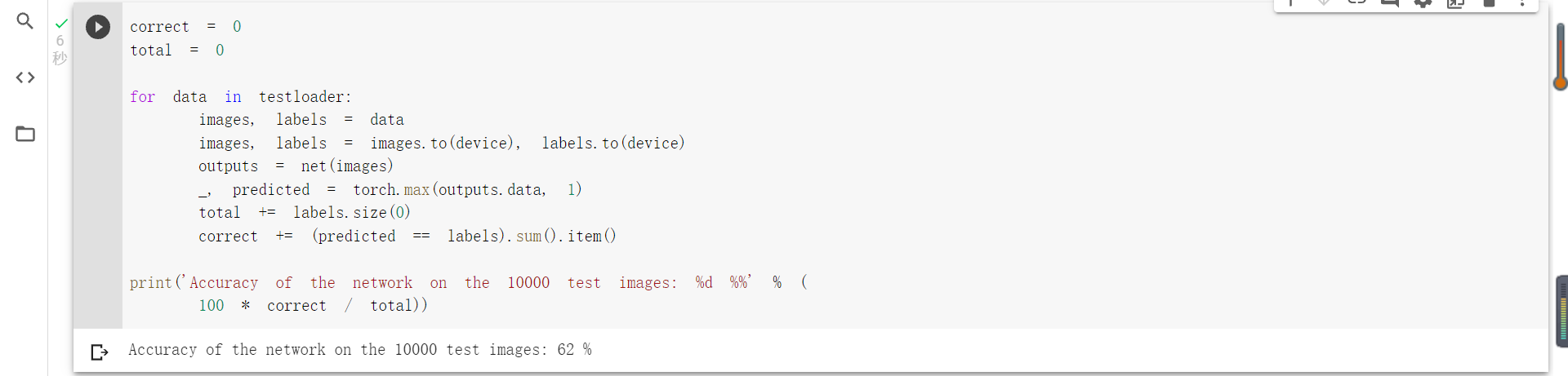
Task: Click the orange thermometer widget
Action: coord(1560,57)
